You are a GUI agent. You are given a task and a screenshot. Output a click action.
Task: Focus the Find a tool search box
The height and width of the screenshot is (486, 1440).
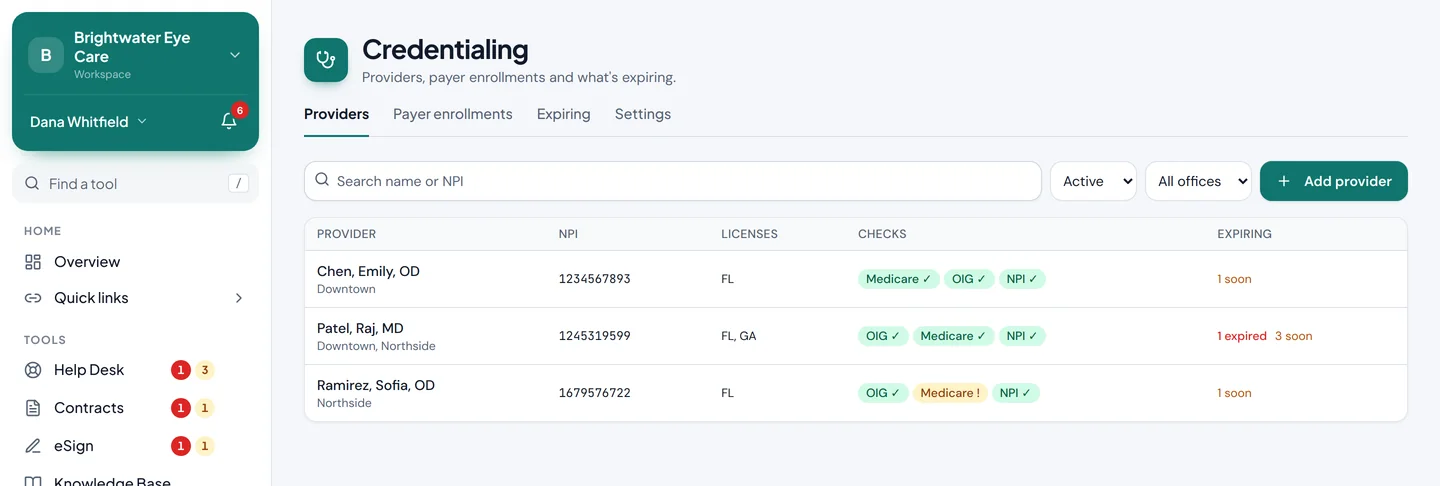coord(135,184)
